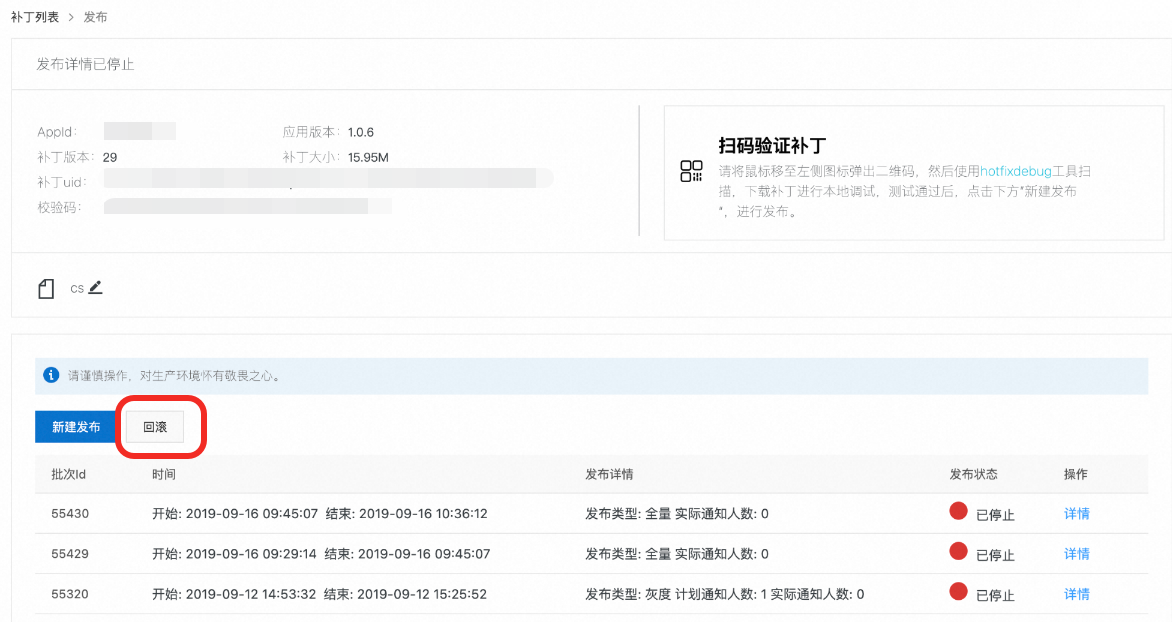Select batch Id 55430 cell
Viewport: 1172px width, 622px height.
[x=70, y=514]
